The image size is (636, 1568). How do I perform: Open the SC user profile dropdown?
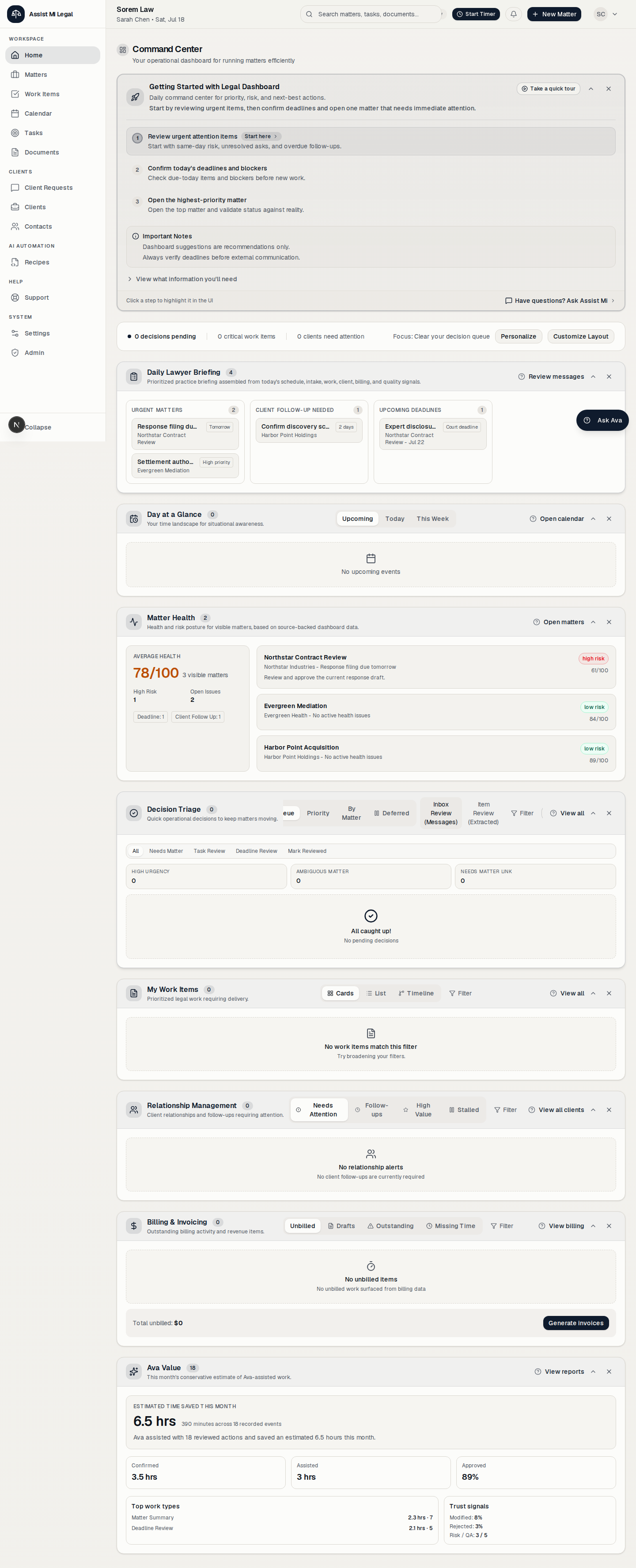(x=606, y=14)
